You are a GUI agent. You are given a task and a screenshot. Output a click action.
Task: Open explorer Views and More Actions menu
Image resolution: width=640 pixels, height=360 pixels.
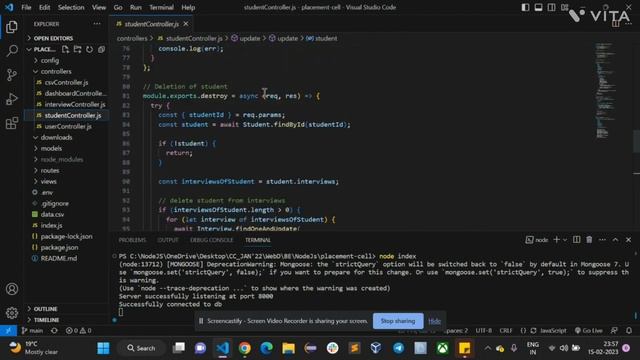[x=97, y=24]
